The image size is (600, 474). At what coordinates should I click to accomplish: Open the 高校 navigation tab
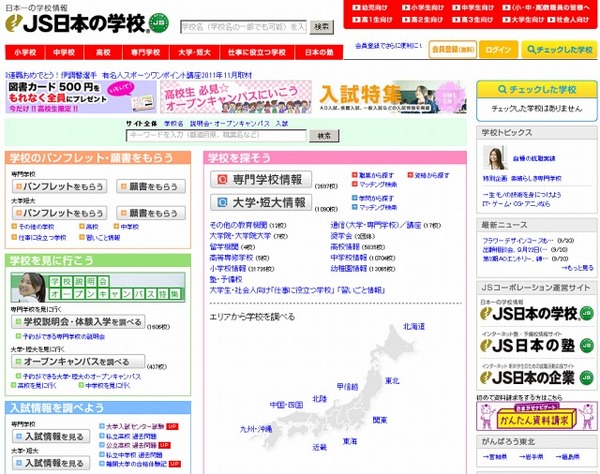[103, 52]
